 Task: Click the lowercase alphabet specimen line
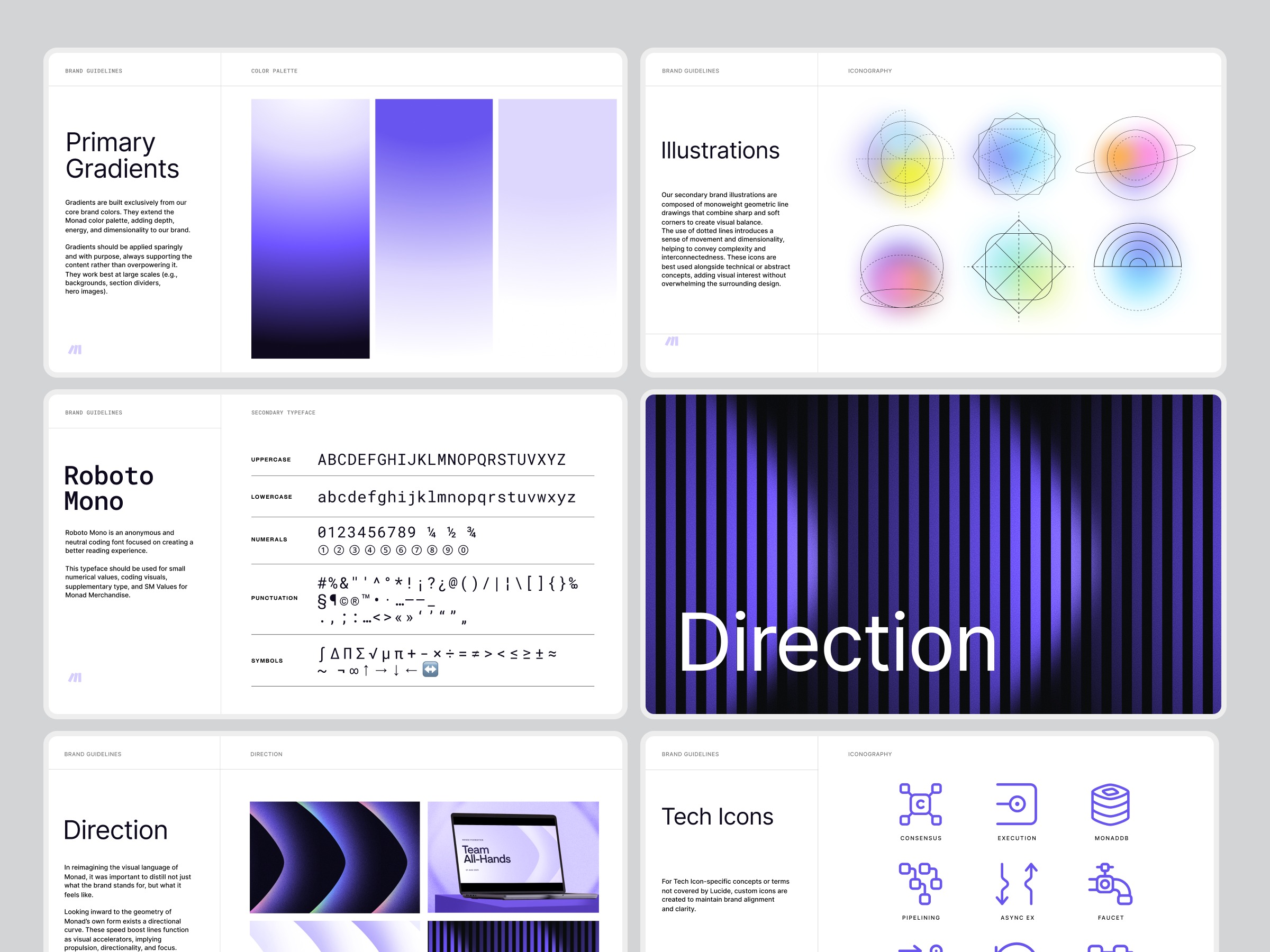coord(446,497)
